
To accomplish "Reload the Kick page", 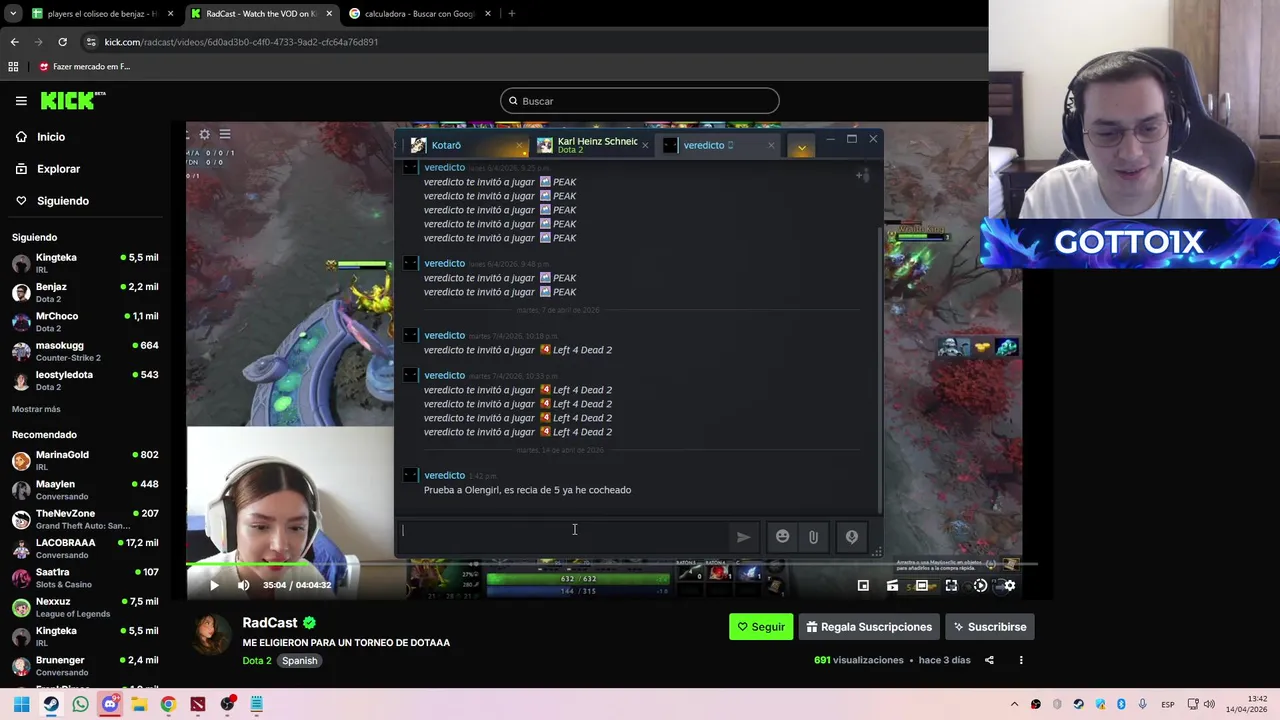I will [x=62, y=42].
